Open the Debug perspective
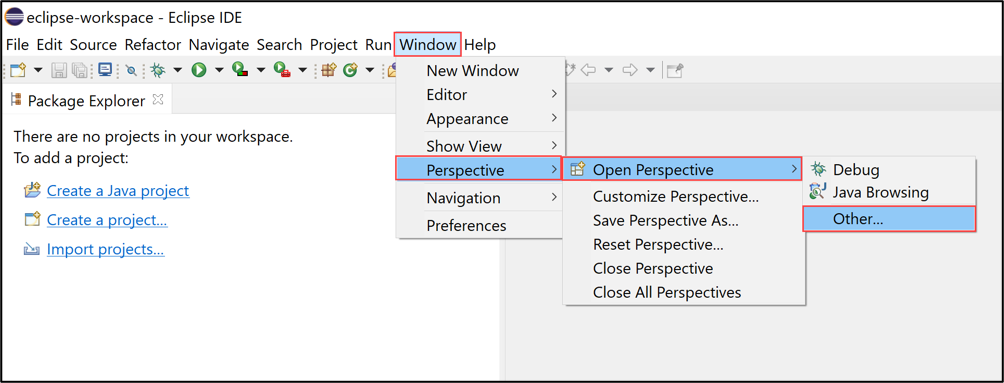Screen dimensions: 1004x383 tap(890, 170)
